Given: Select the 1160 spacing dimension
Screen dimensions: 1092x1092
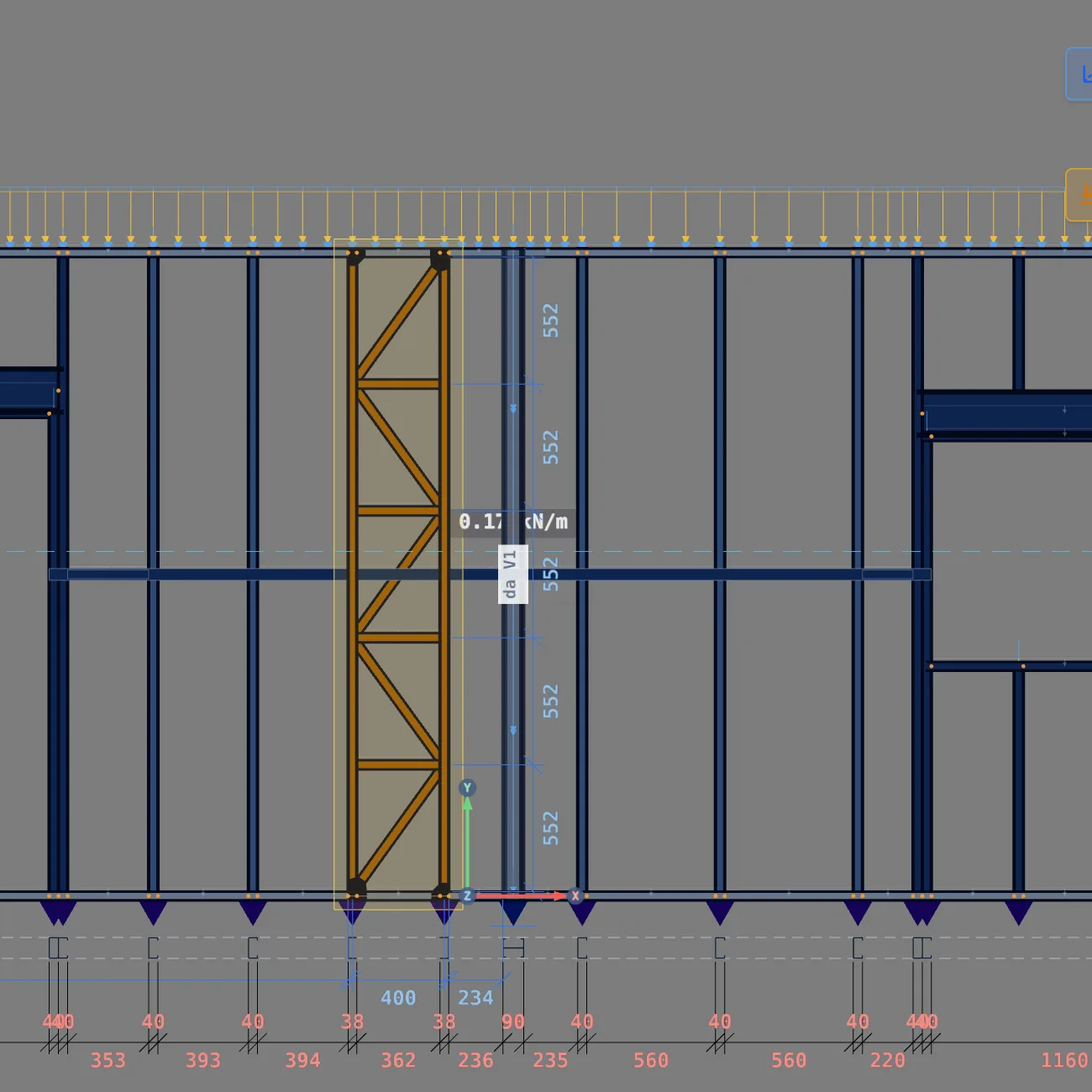Looking at the screenshot, I should click(1064, 1061).
